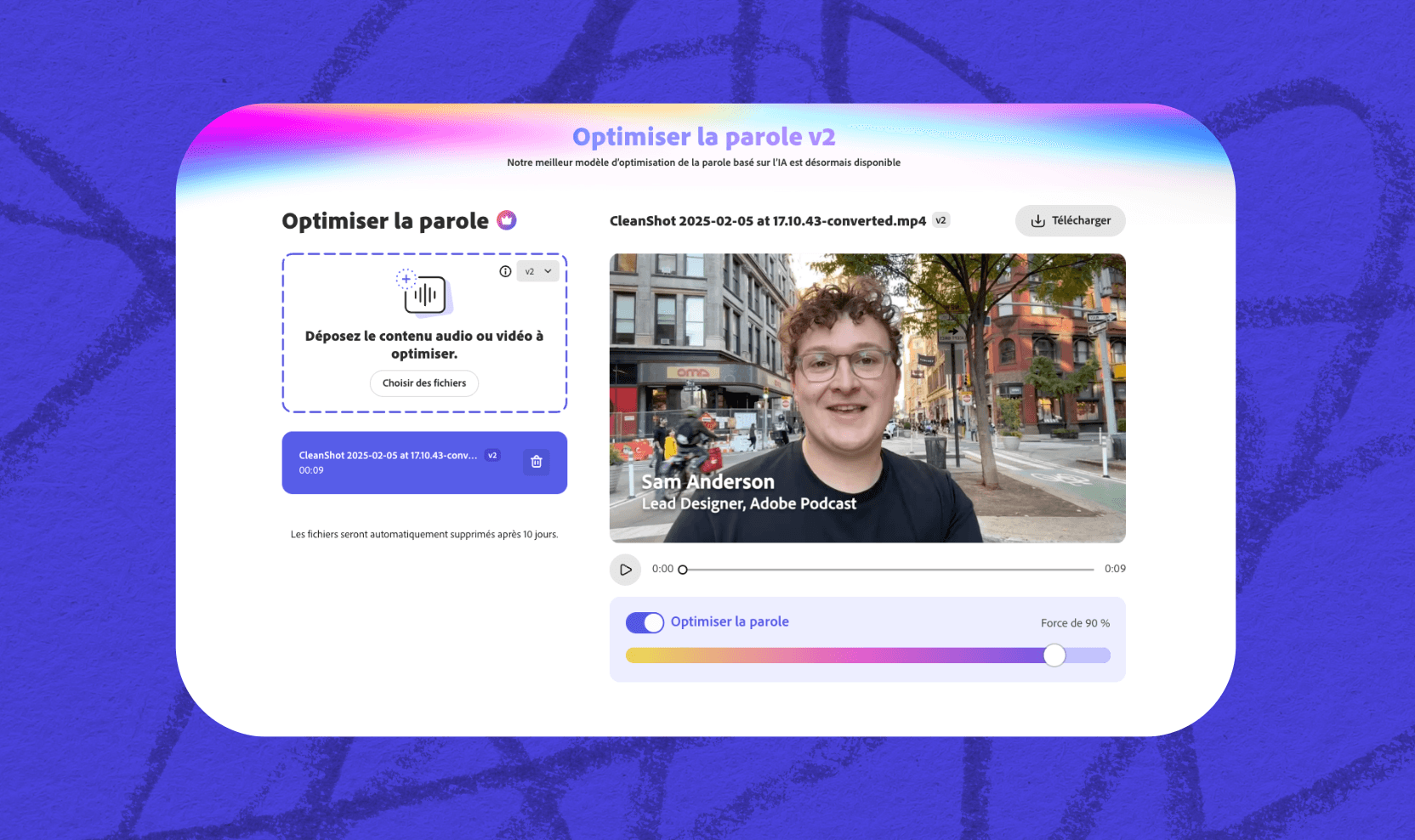Viewport: 1415px width, 840px height.
Task: Click the strength slider handle at 90 %
Action: click(x=1054, y=655)
